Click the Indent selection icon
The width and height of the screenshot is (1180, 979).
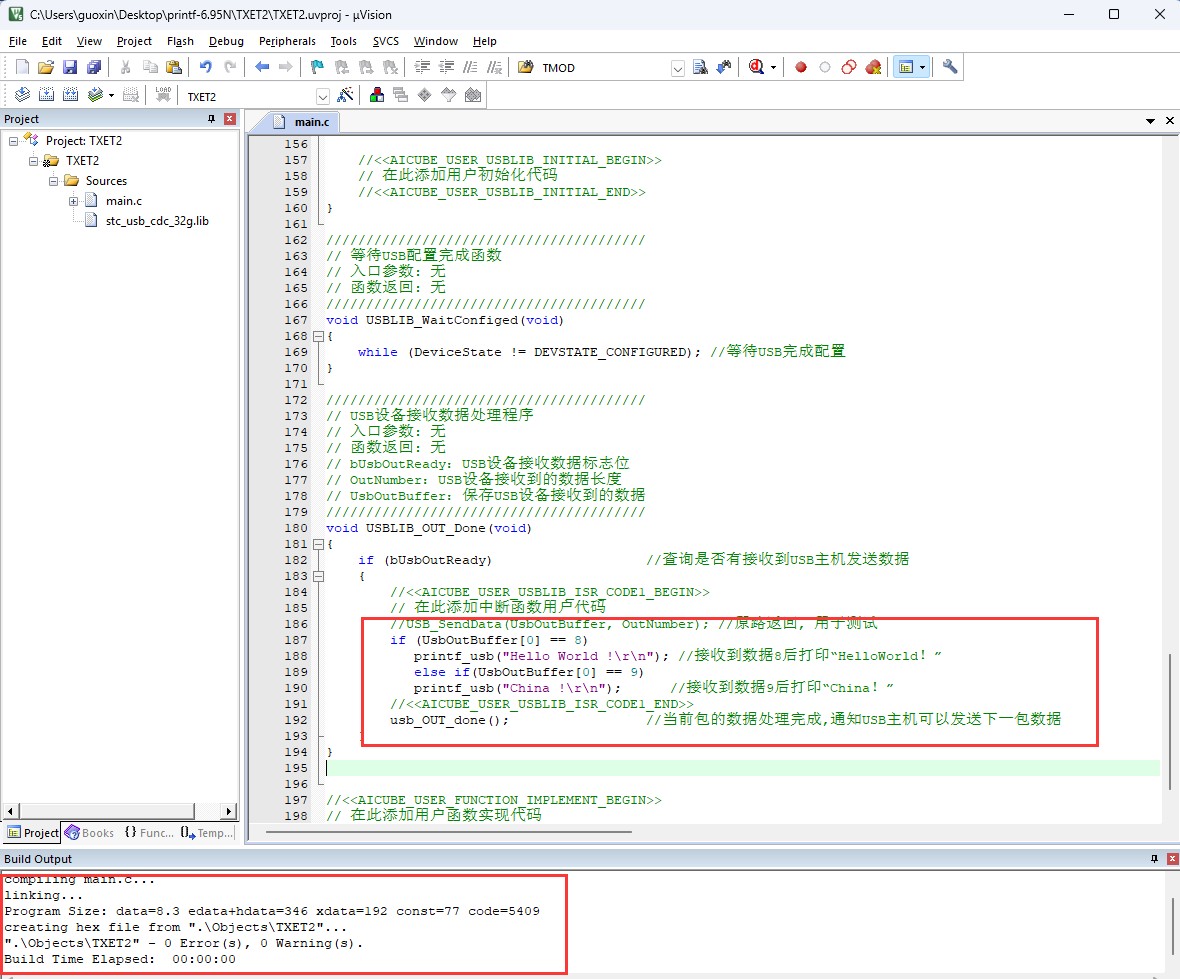422,67
